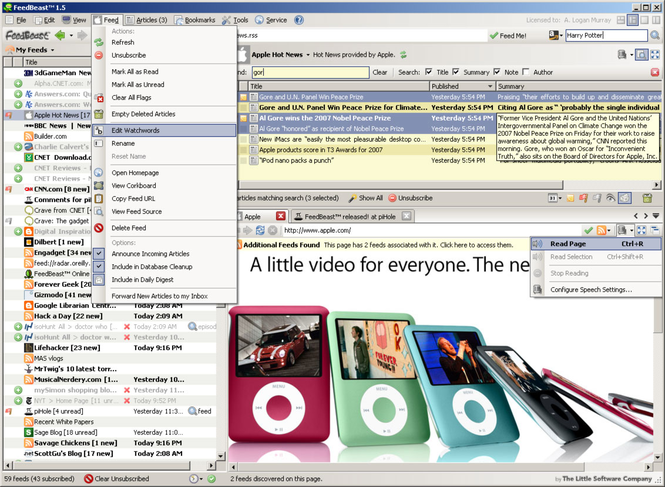The width and height of the screenshot is (665, 487).
Task: Click the green refresh icon beside Apple Hot News
Action: [x=403, y=55]
